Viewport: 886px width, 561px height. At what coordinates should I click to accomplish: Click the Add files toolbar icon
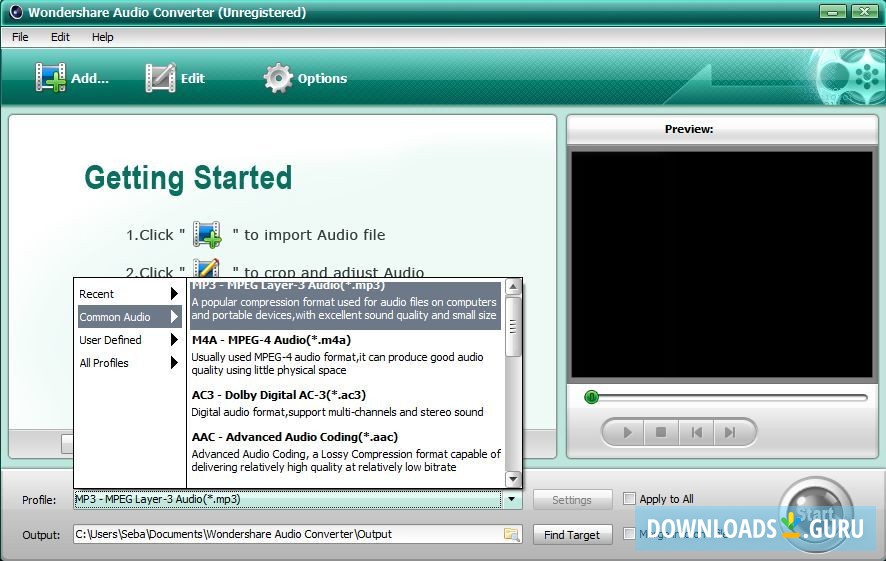coord(51,78)
